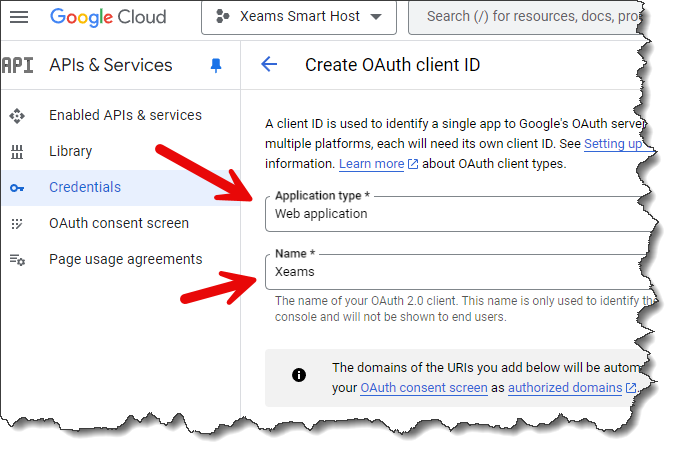Click the Enabled APIs & services icon
The image size is (679, 457).
pyautogui.click(x=17, y=116)
